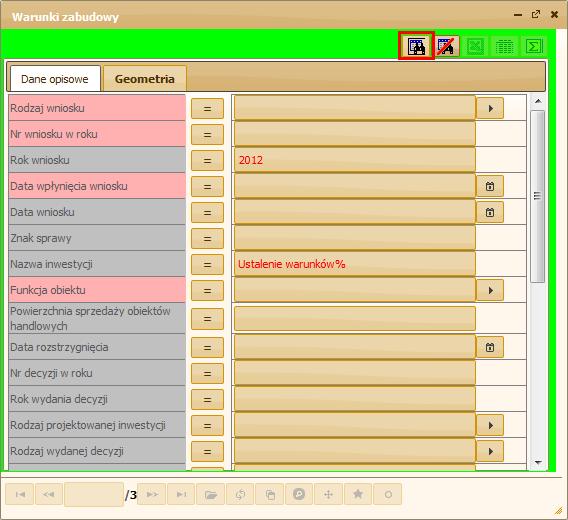Click the Nazwa inwestycji field with Ustalenie warunków%
This screenshot has height=520, width=568.
coord(355,264)
